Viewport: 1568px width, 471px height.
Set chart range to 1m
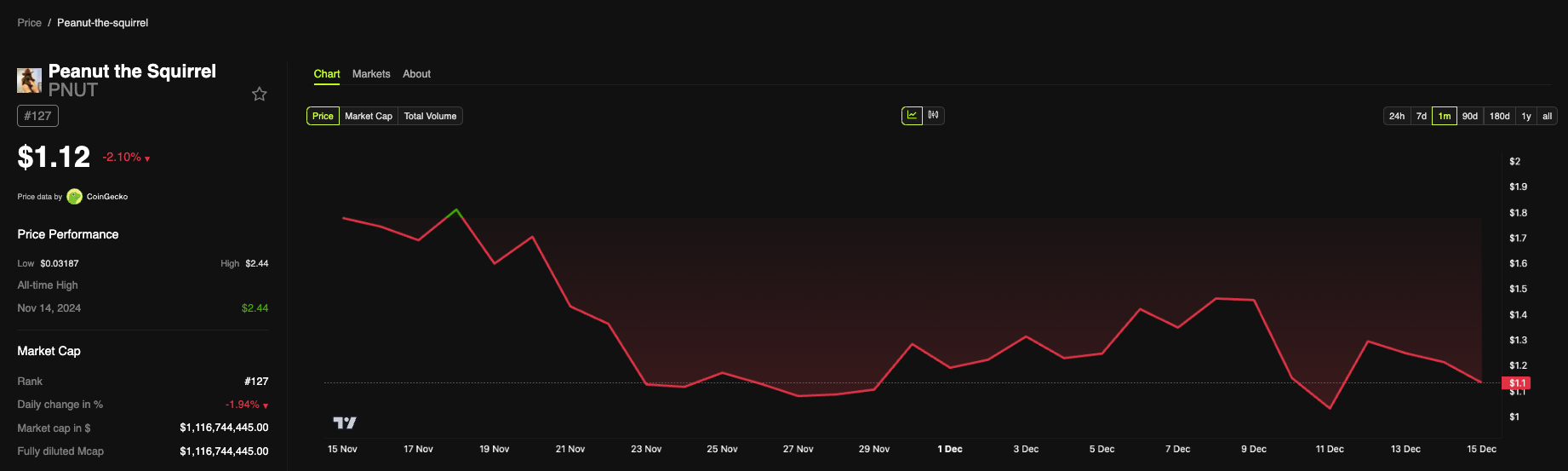[x=1445, y=116]
